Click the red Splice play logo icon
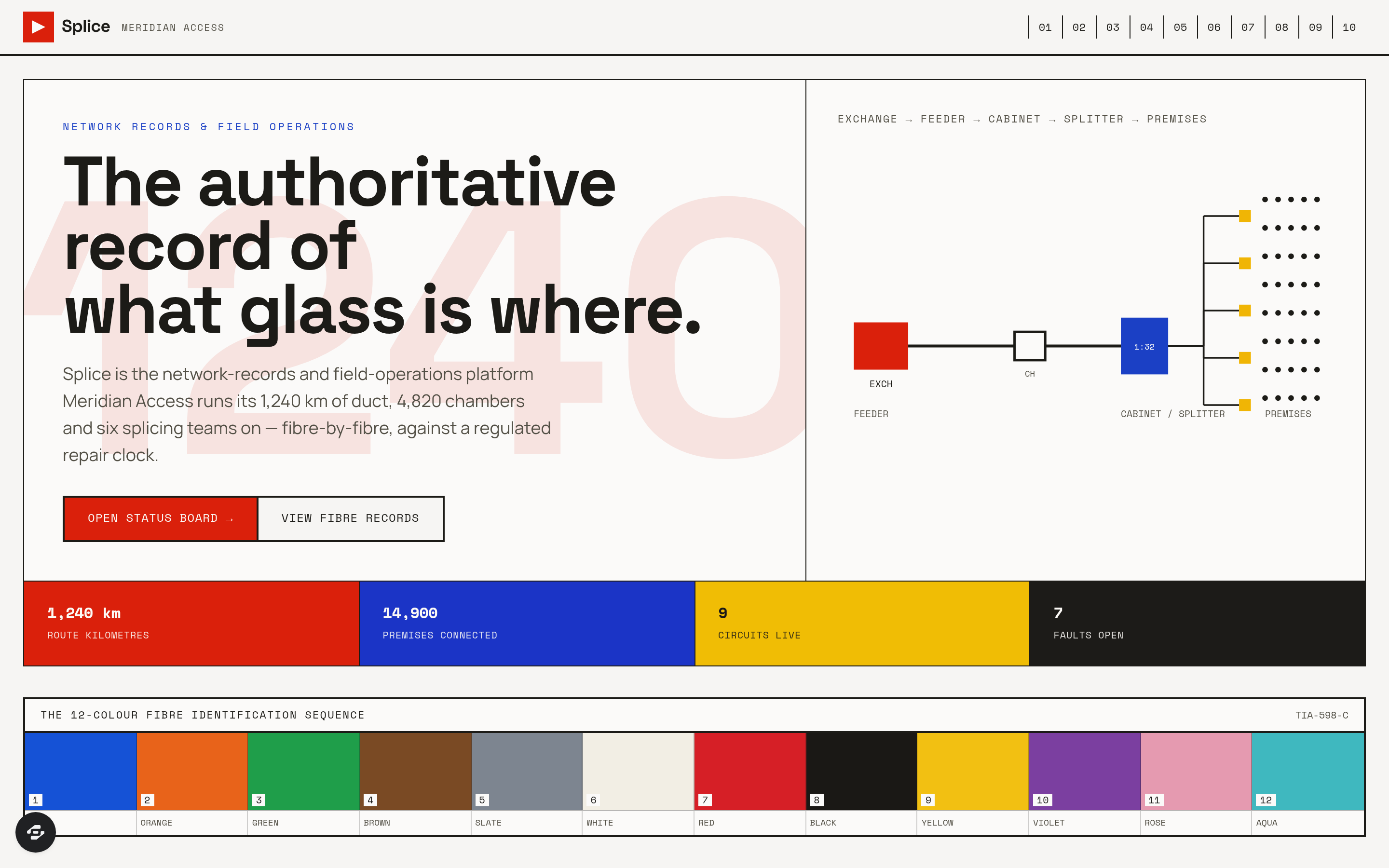Screen dimensions: 1389x868 pos(39,27)
